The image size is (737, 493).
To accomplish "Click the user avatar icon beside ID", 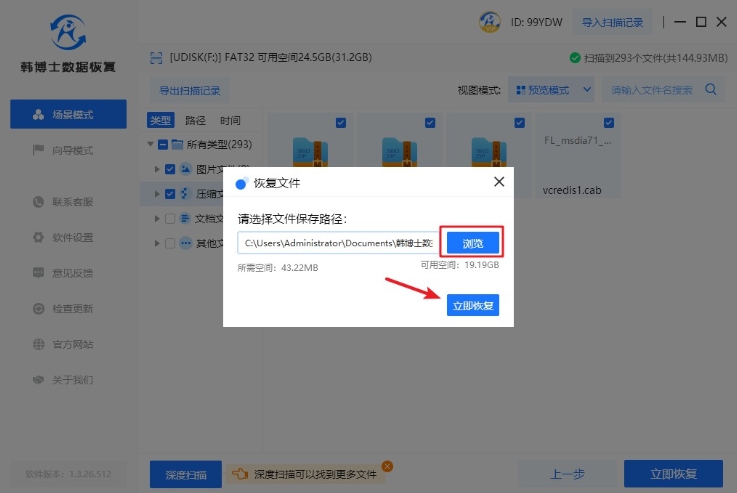I will pos(490,22).
